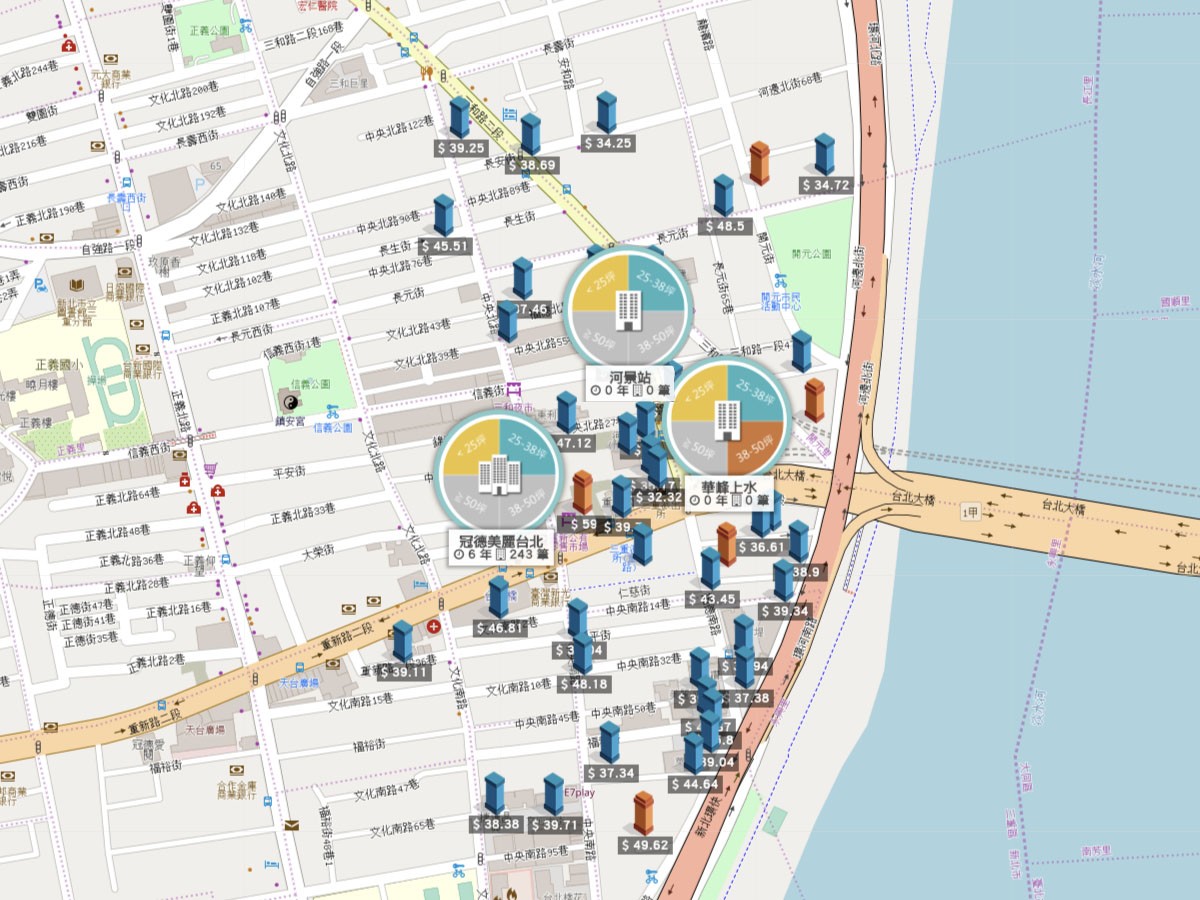The width and height of the screenshot is (1200, 900).
Task: Click the $32.32 price label
Action: click(x=659, y=497)
